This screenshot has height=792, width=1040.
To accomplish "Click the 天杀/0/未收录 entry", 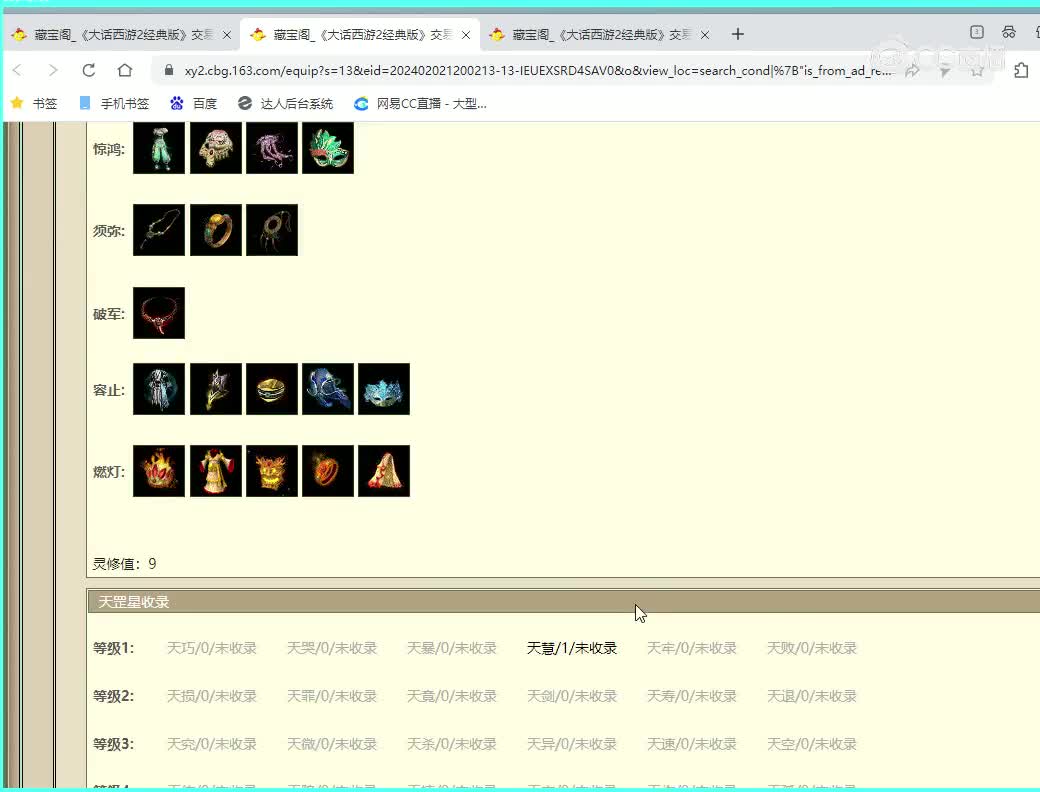I will [452, 744].
